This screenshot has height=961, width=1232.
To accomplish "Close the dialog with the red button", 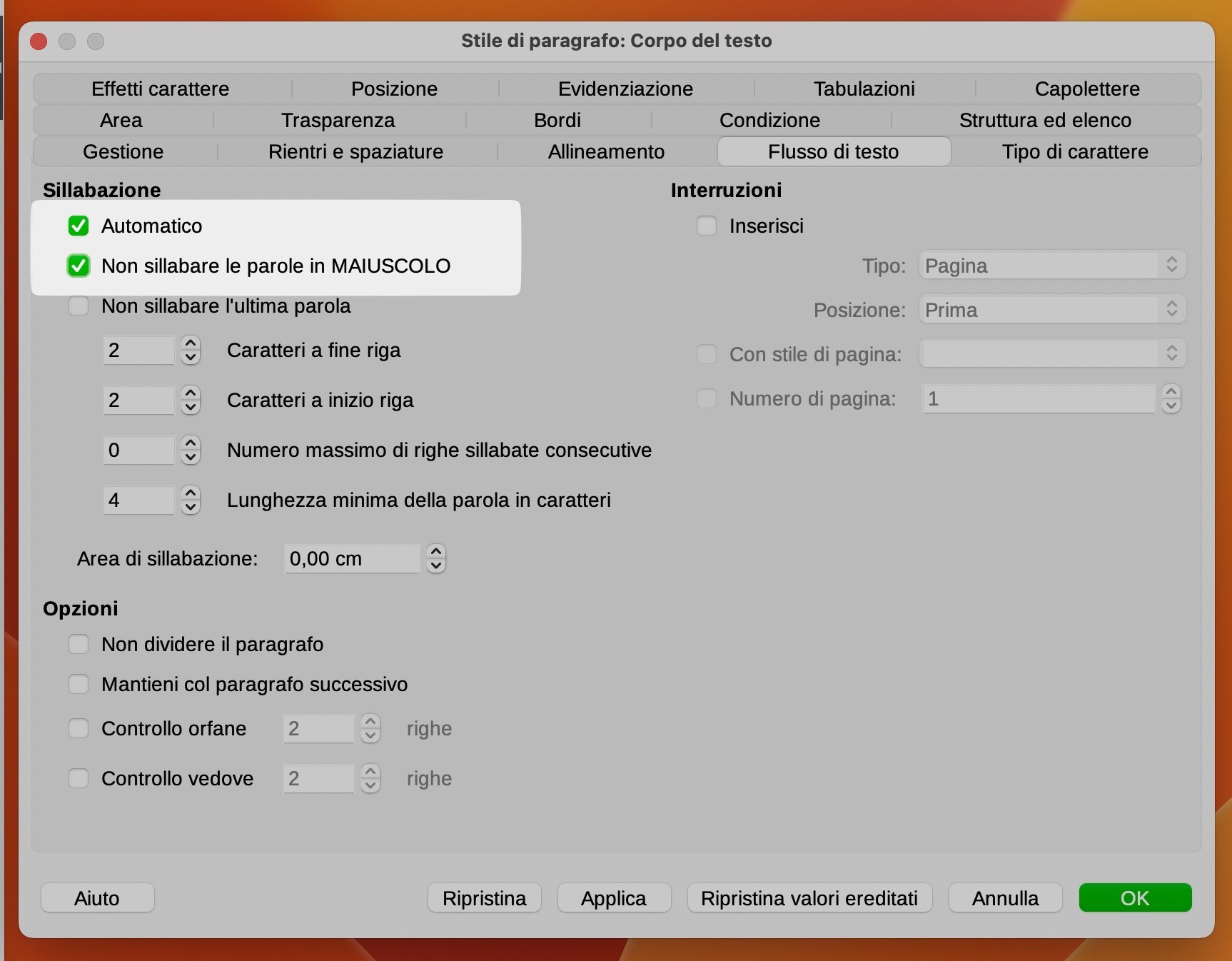I will click(x=39, y=41).
